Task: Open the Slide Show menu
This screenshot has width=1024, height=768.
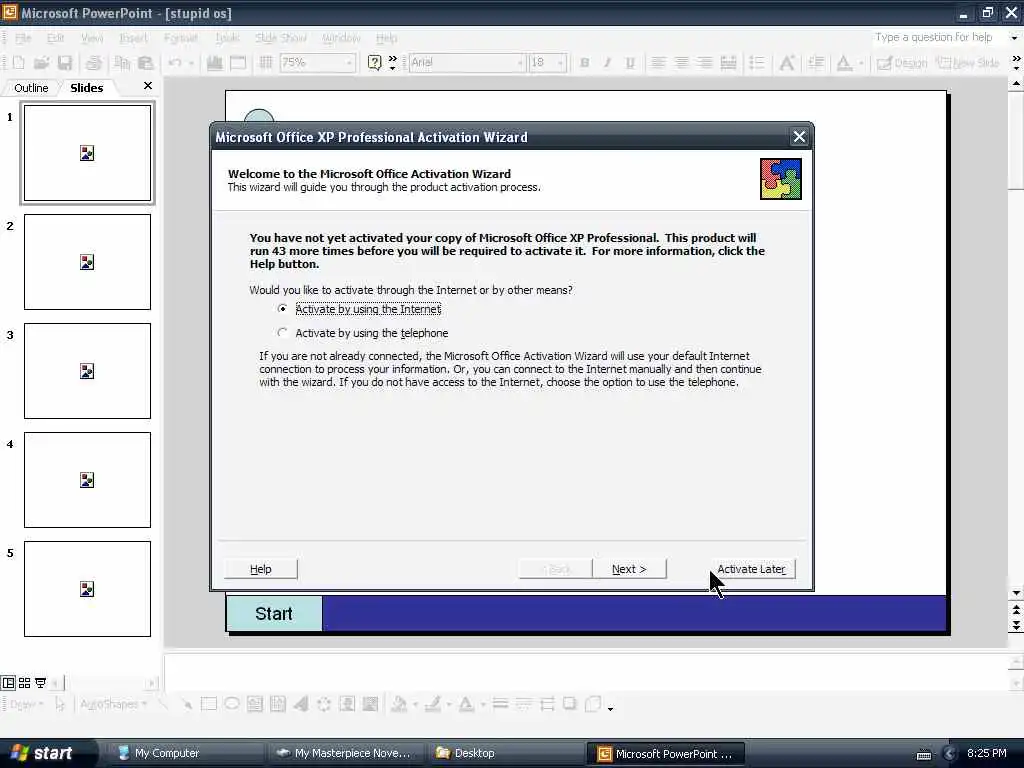Action: (x=281, y=38)
